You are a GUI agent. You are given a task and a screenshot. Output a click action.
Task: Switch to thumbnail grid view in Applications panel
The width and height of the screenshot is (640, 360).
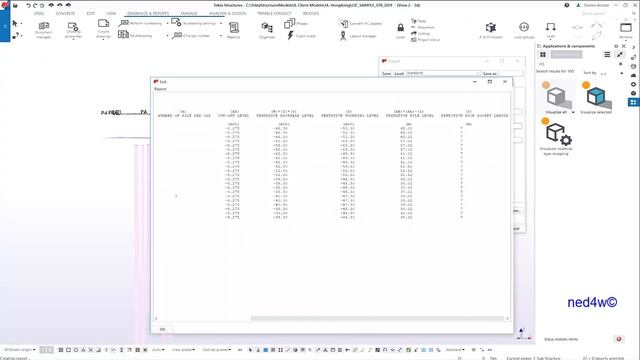543,54
